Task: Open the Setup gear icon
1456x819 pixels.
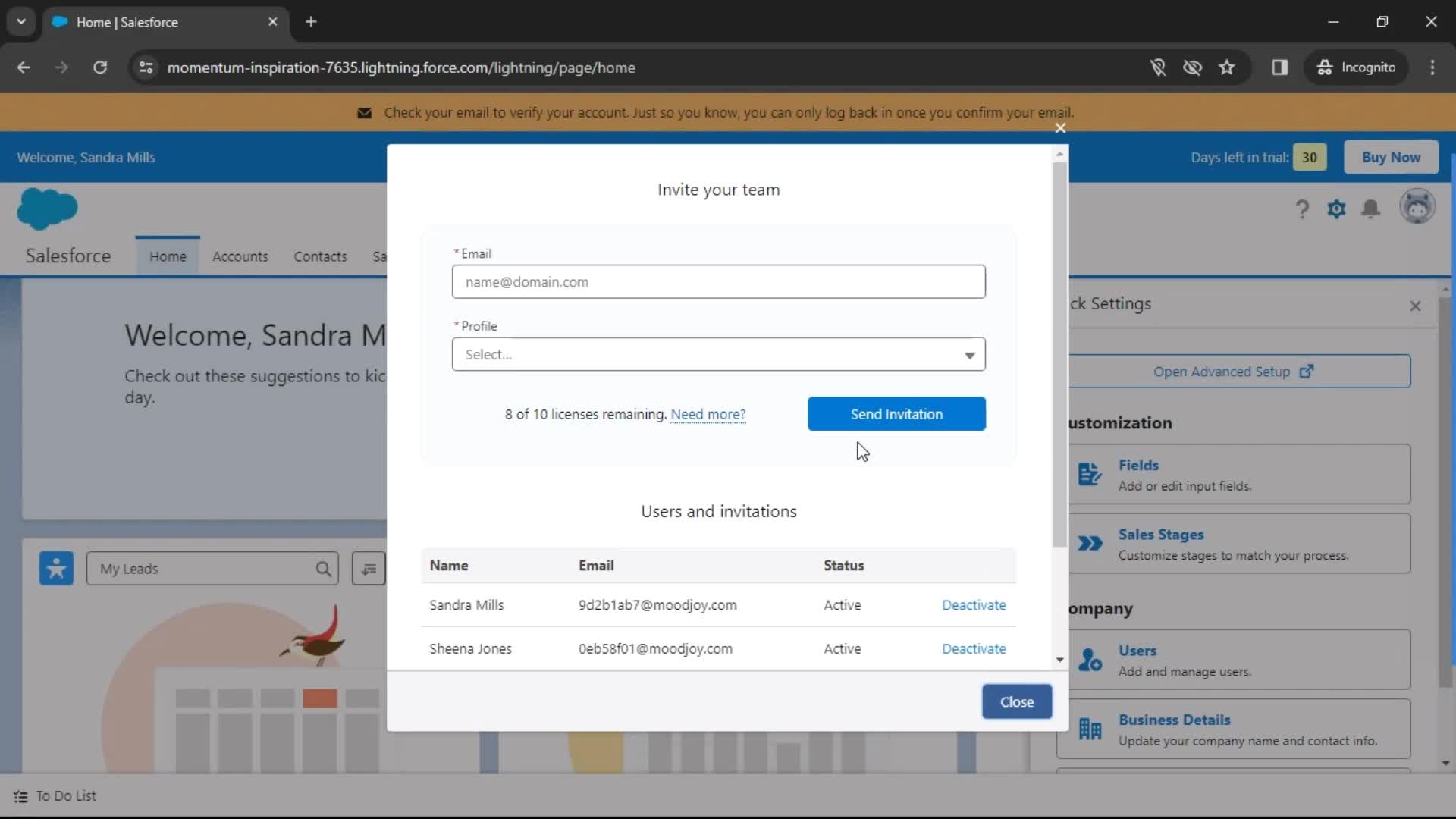Action: (x=1336, y=209)
